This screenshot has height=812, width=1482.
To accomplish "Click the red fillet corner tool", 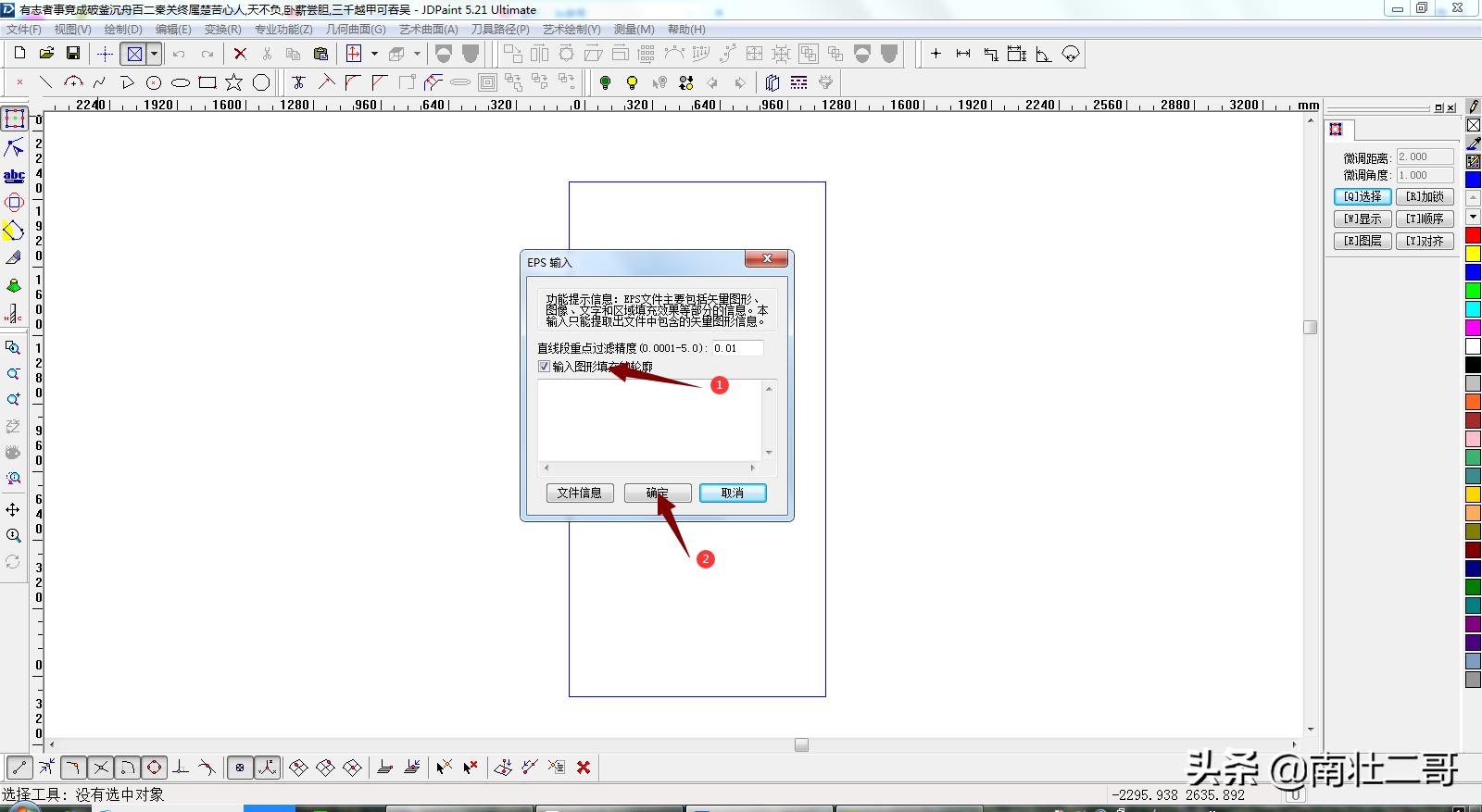I will pos(352,82).
